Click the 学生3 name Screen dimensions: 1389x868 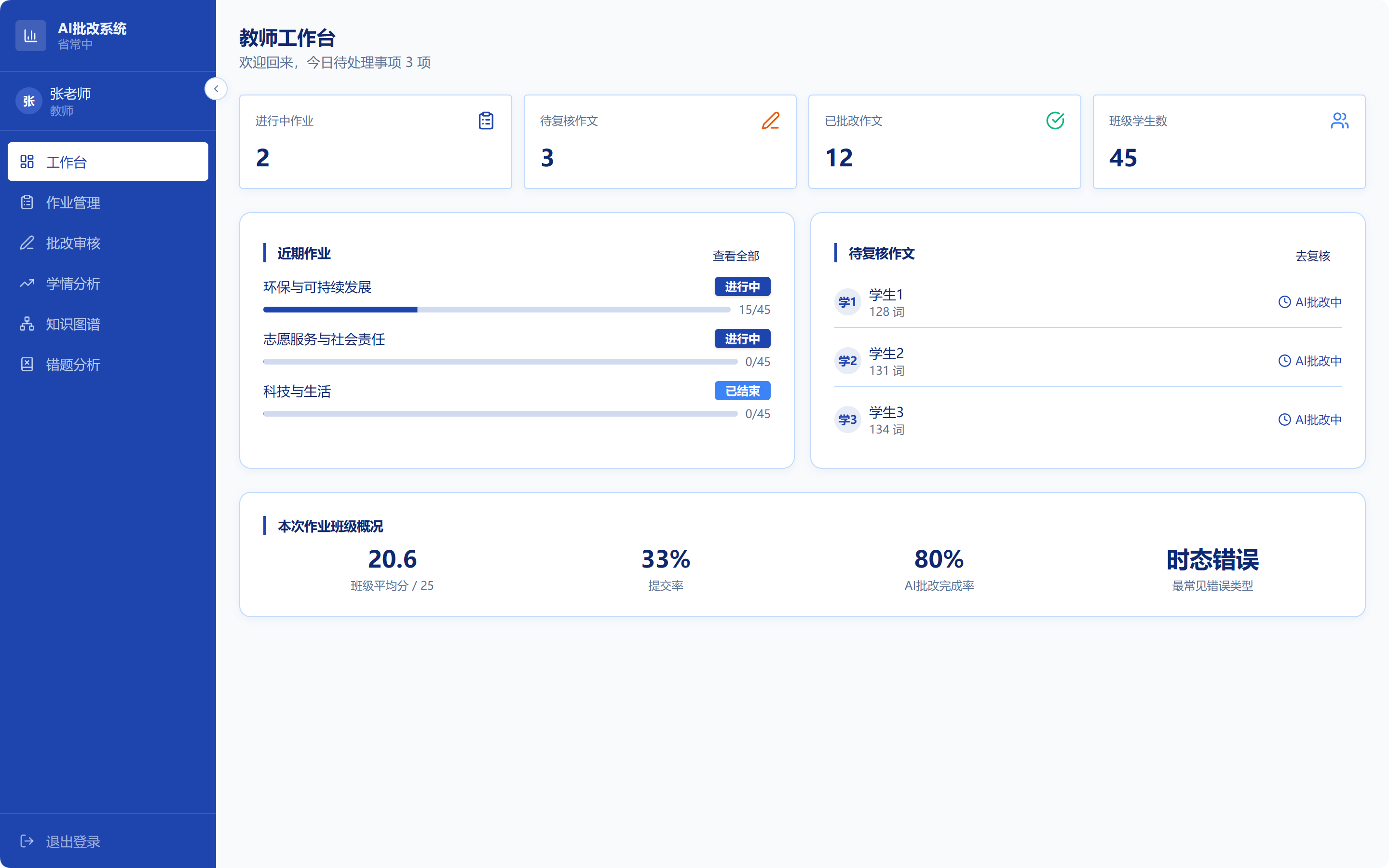[885, 412]
